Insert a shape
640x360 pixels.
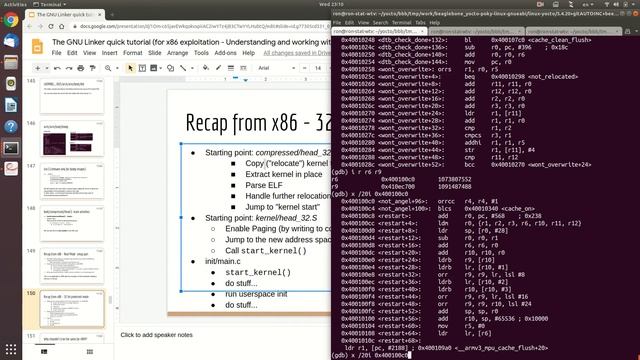[x=171, y=68]
